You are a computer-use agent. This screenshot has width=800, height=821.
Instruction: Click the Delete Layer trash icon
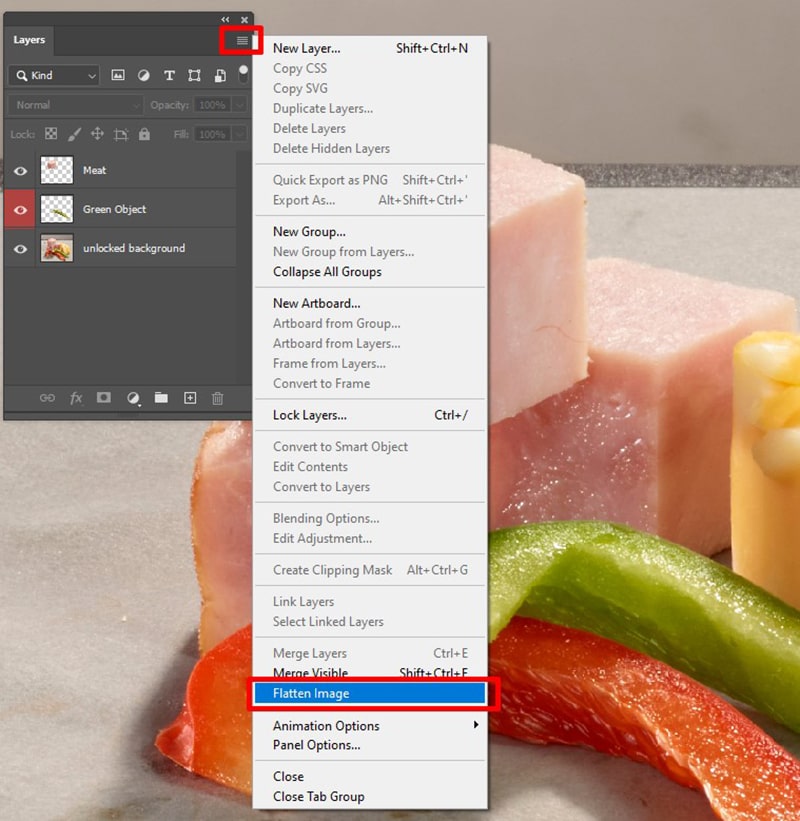pos(217,397)
